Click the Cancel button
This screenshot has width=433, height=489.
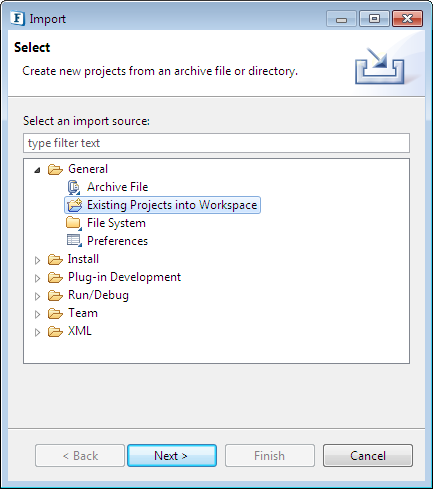(x=368, y=455)
